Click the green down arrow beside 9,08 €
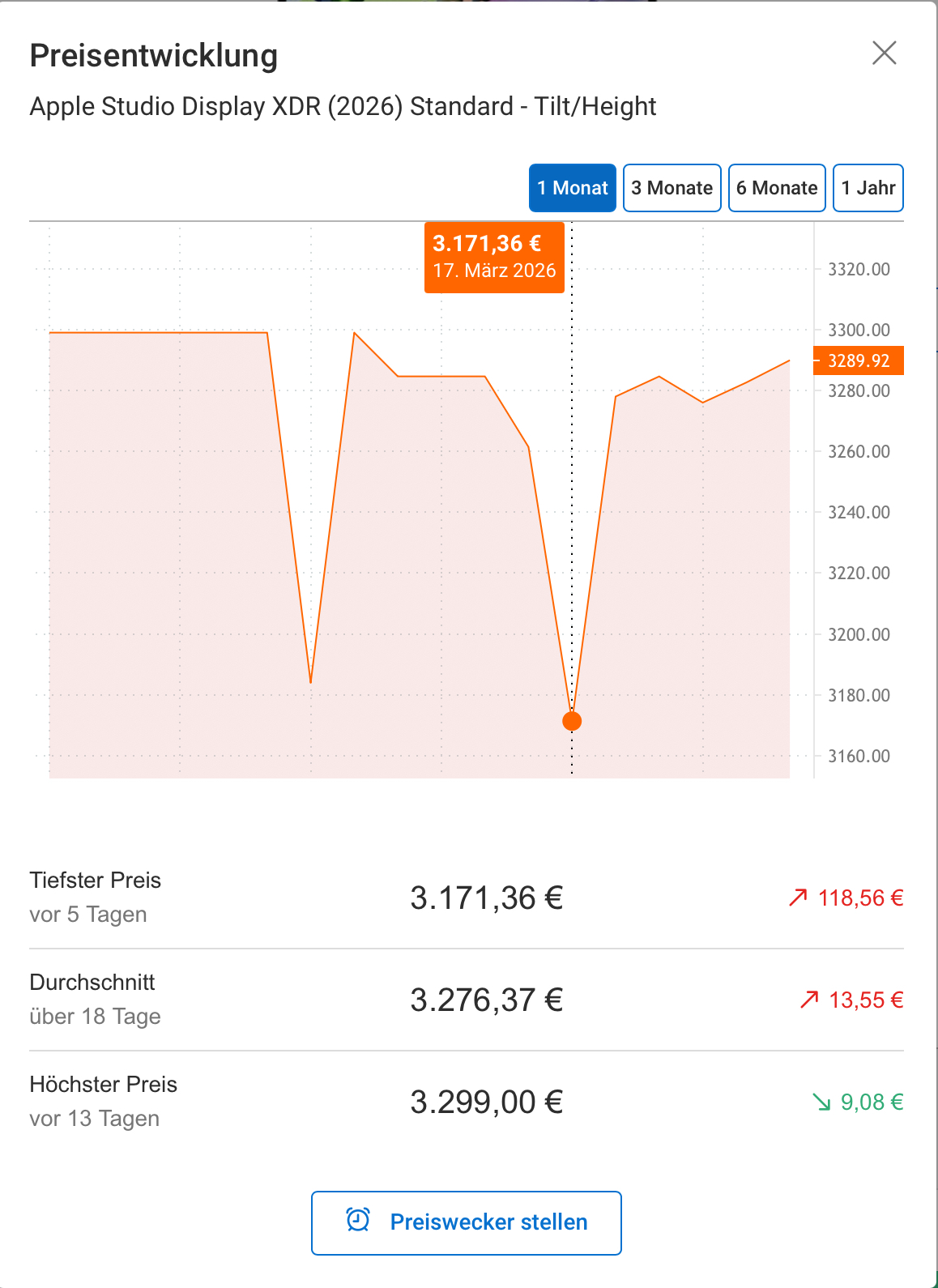Image resolution: width=938 pixels, height=1288 pixels. point(821,1102)
